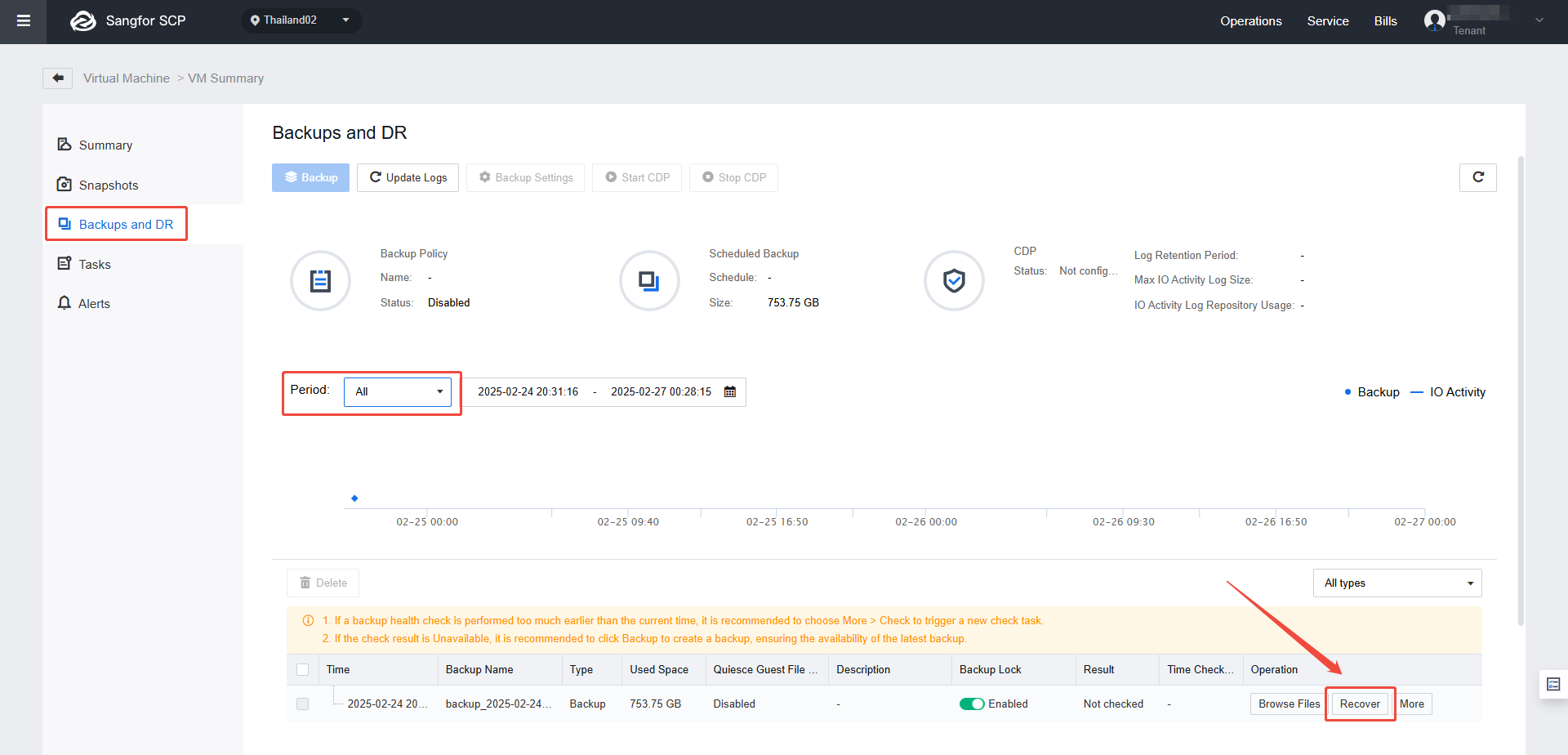Tick the select-all header checkbox
The width and height of the screenshot is (1568, 755).
click(303, 669)
